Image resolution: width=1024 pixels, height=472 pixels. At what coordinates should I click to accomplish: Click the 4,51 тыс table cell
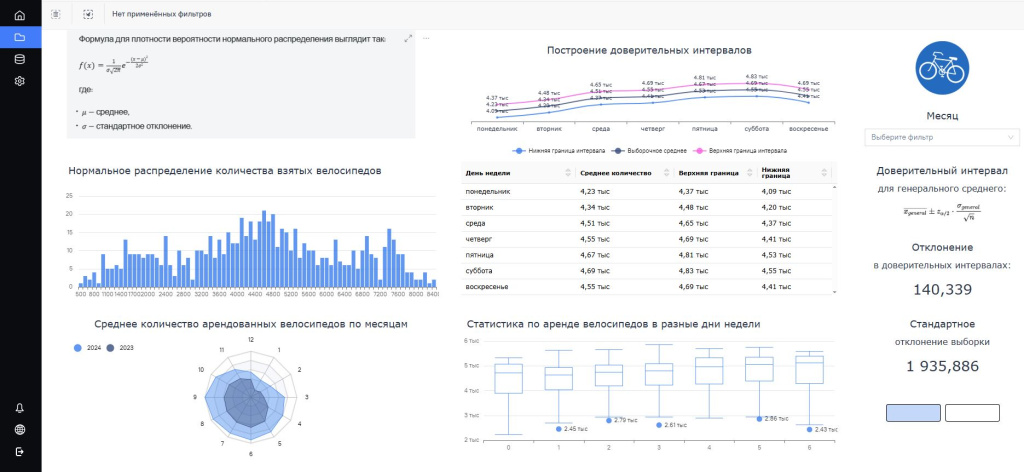(594, 223)
